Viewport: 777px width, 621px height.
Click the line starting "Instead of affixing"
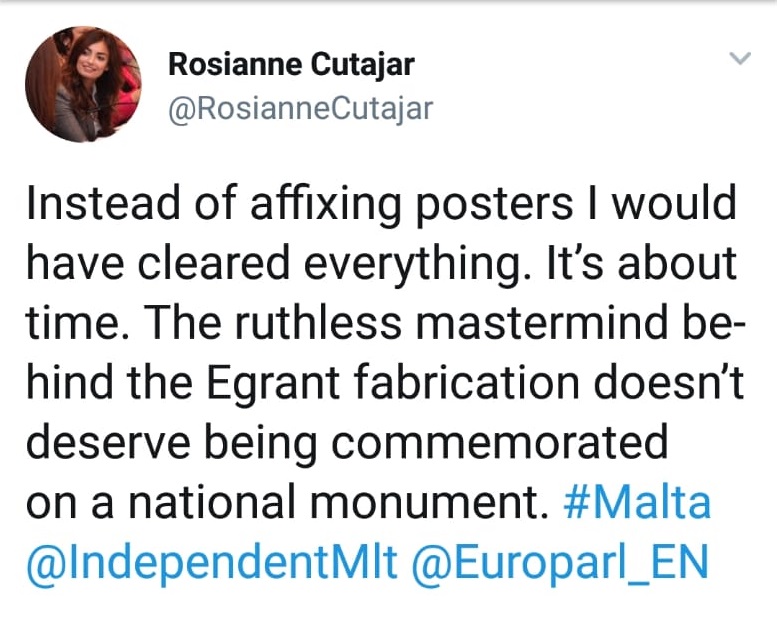pyautogui.click(x=380, y=207)
